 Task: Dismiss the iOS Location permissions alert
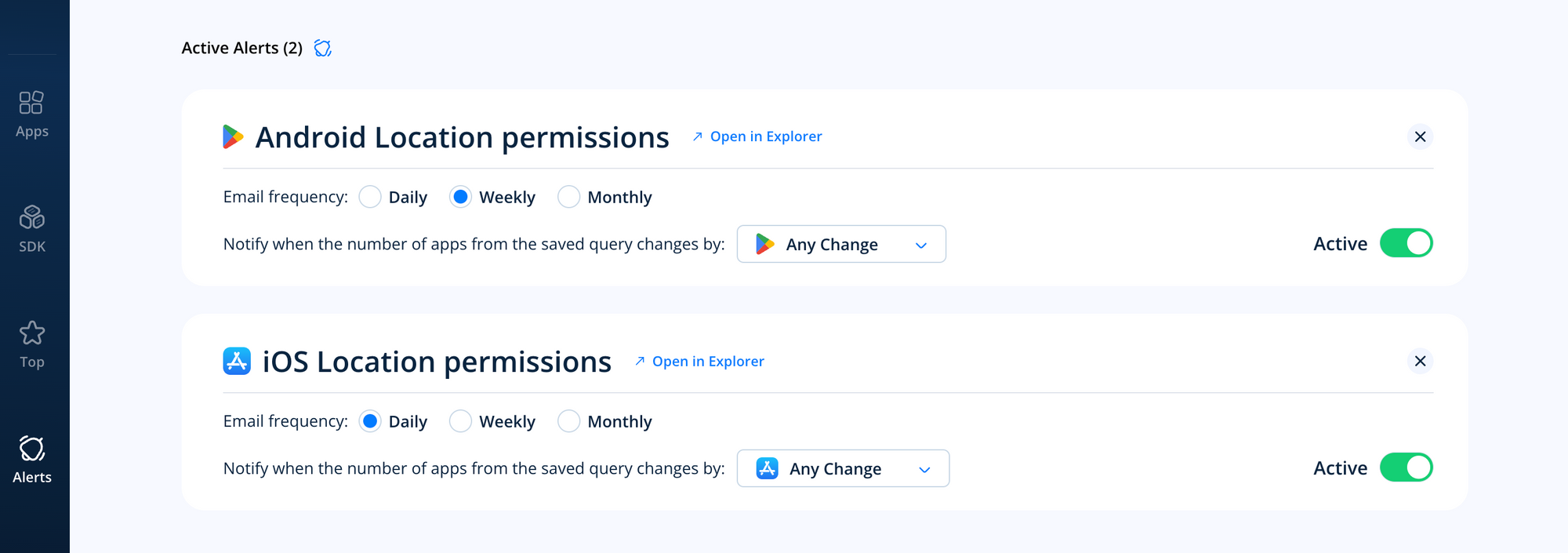(x=1420, y=362)
